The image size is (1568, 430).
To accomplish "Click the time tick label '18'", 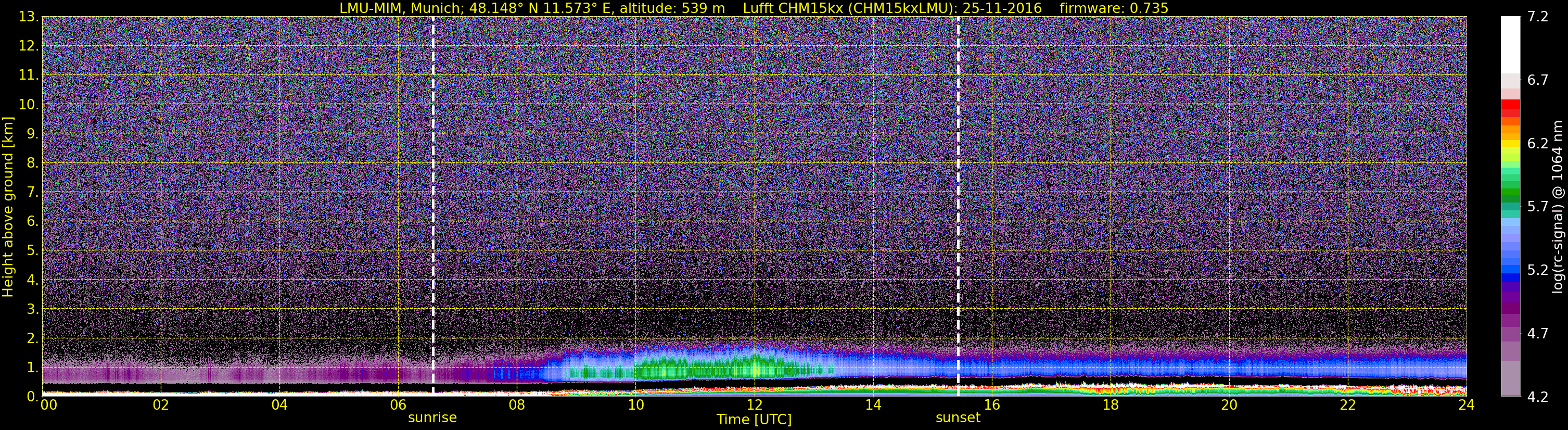I will [x=1110, y=404].
